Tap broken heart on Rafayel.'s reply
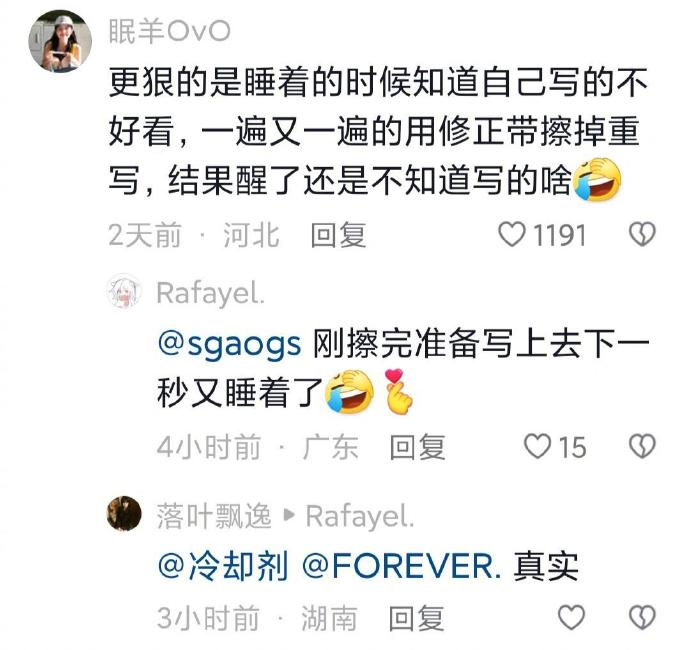The width and height of the screenshot is (690, 650). click(642, 446)
